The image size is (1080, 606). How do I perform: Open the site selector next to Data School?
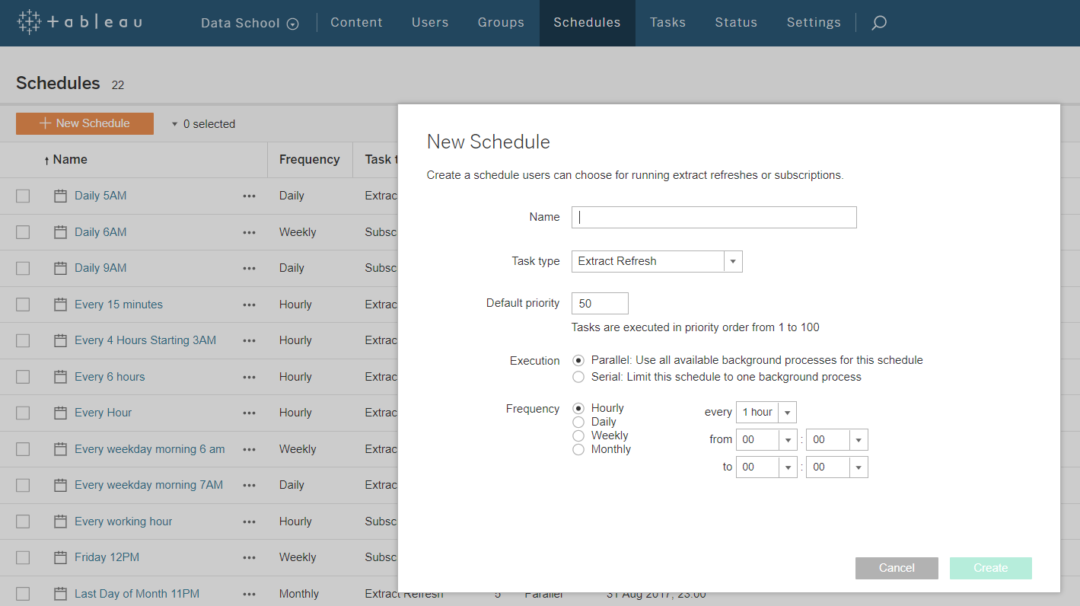pyautogui.click(x=291, y=22)
